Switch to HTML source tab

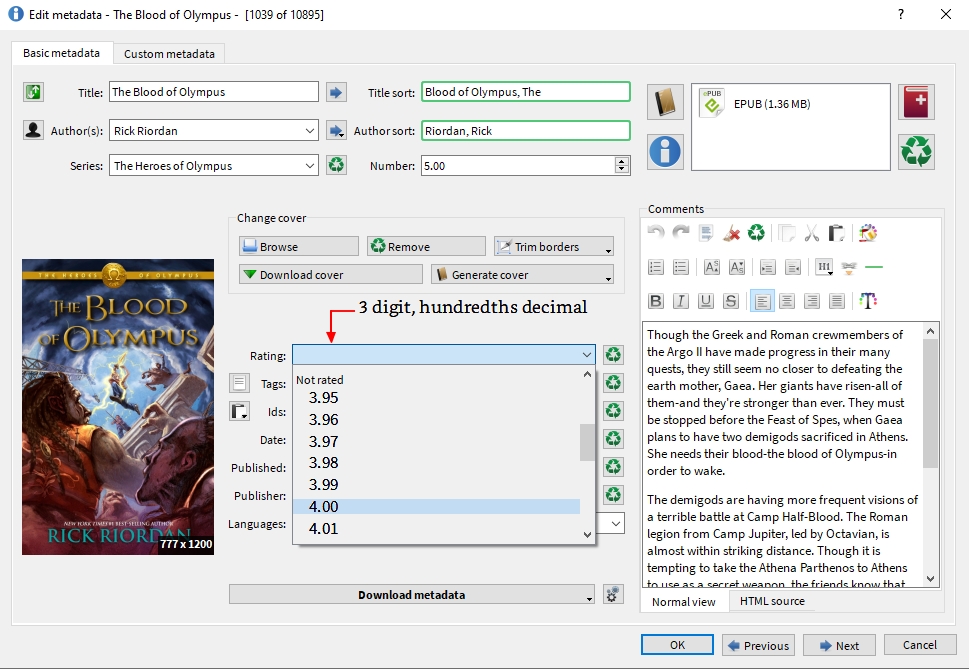coord(771,601)
